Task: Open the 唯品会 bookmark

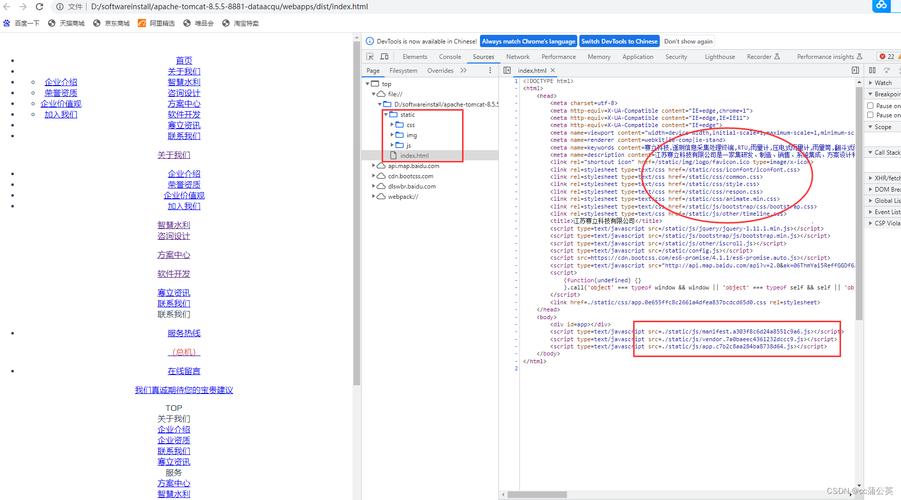Action: point(198,24)
